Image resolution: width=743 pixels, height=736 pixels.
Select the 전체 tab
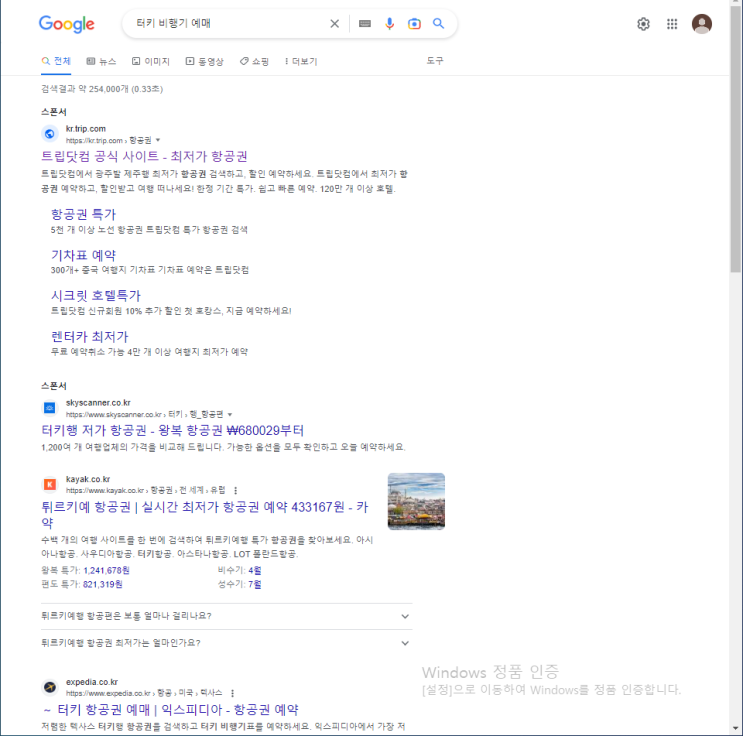pyautogui.click(x=56, y=61)
